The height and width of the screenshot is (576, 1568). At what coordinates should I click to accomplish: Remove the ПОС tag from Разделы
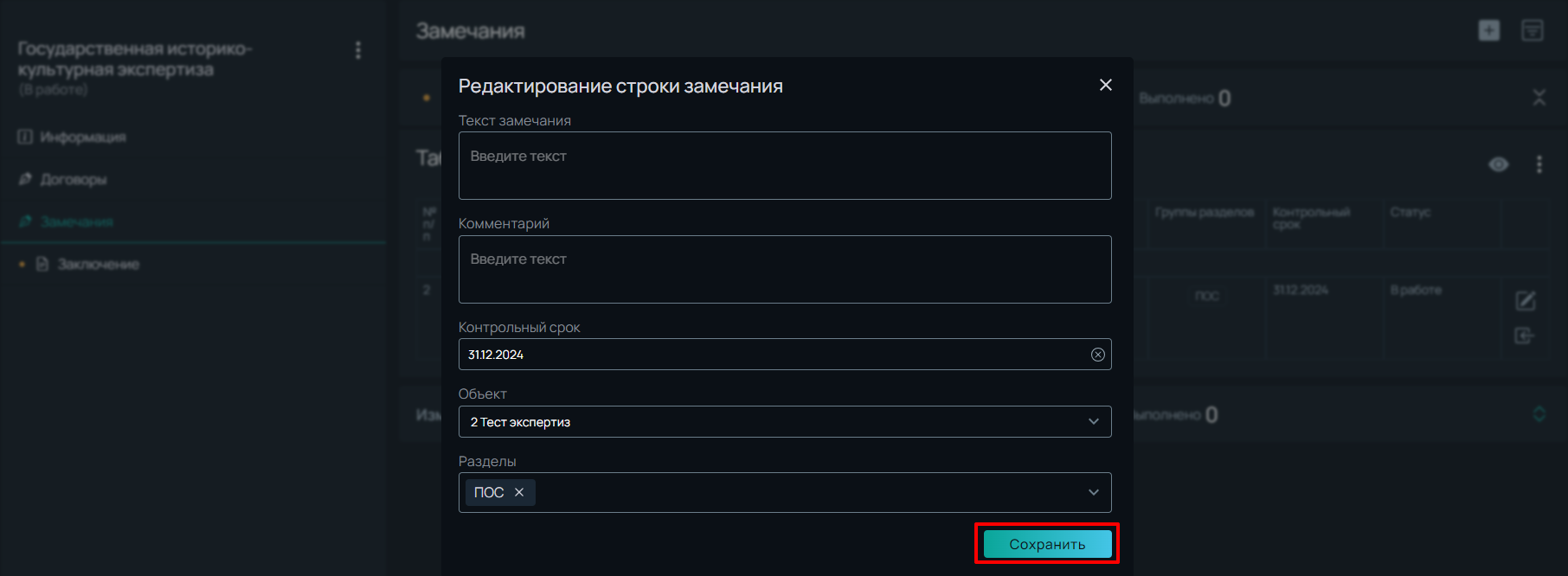(x=519, y=492)
